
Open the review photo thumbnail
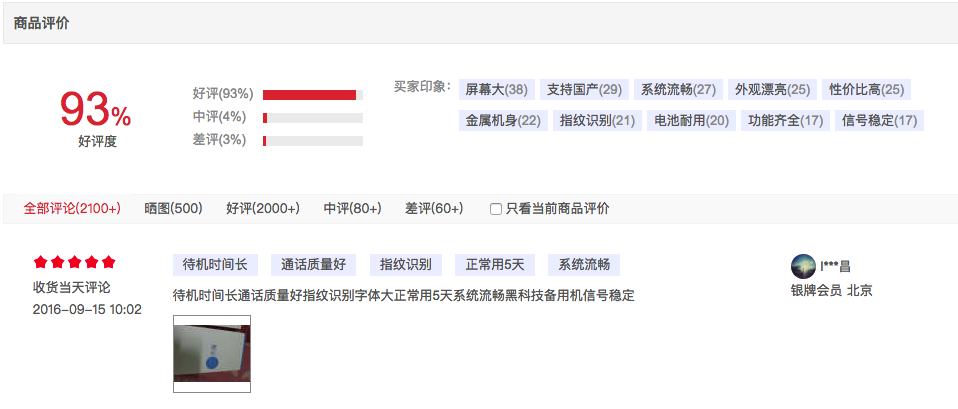pos(212,354)
